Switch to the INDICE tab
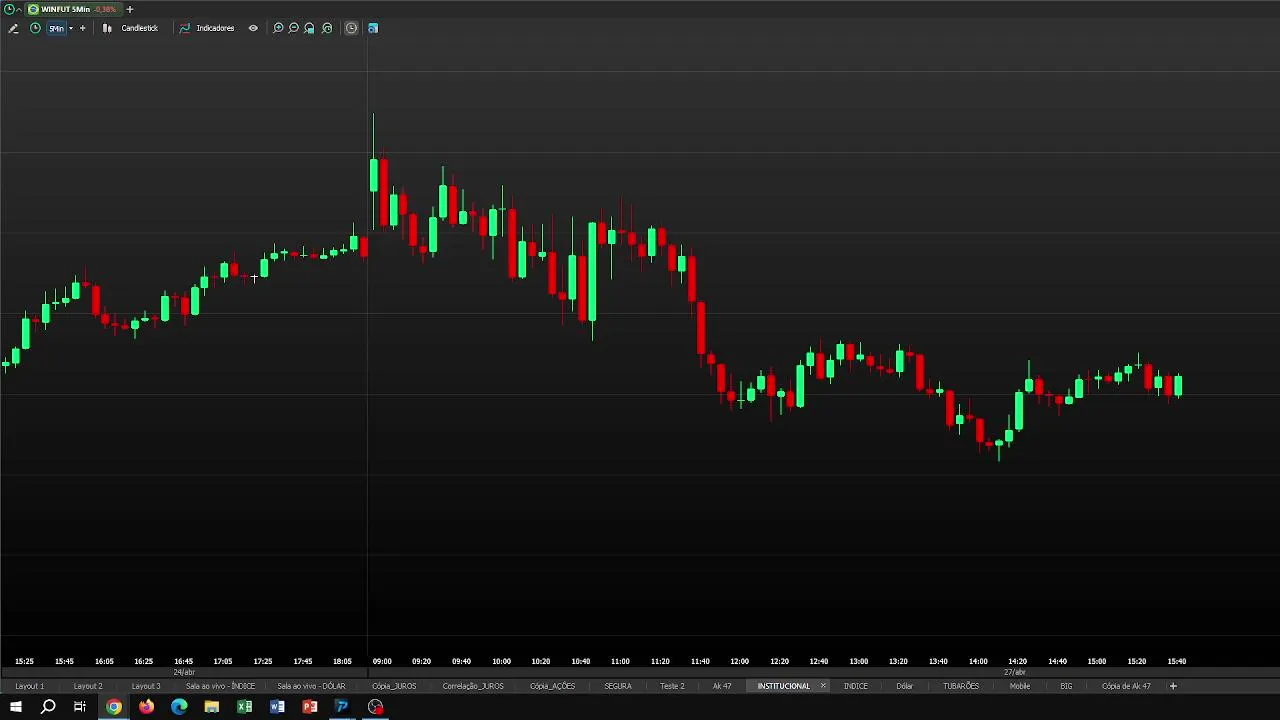Screen dimensions: 1280x720 [x=856, y=686]
